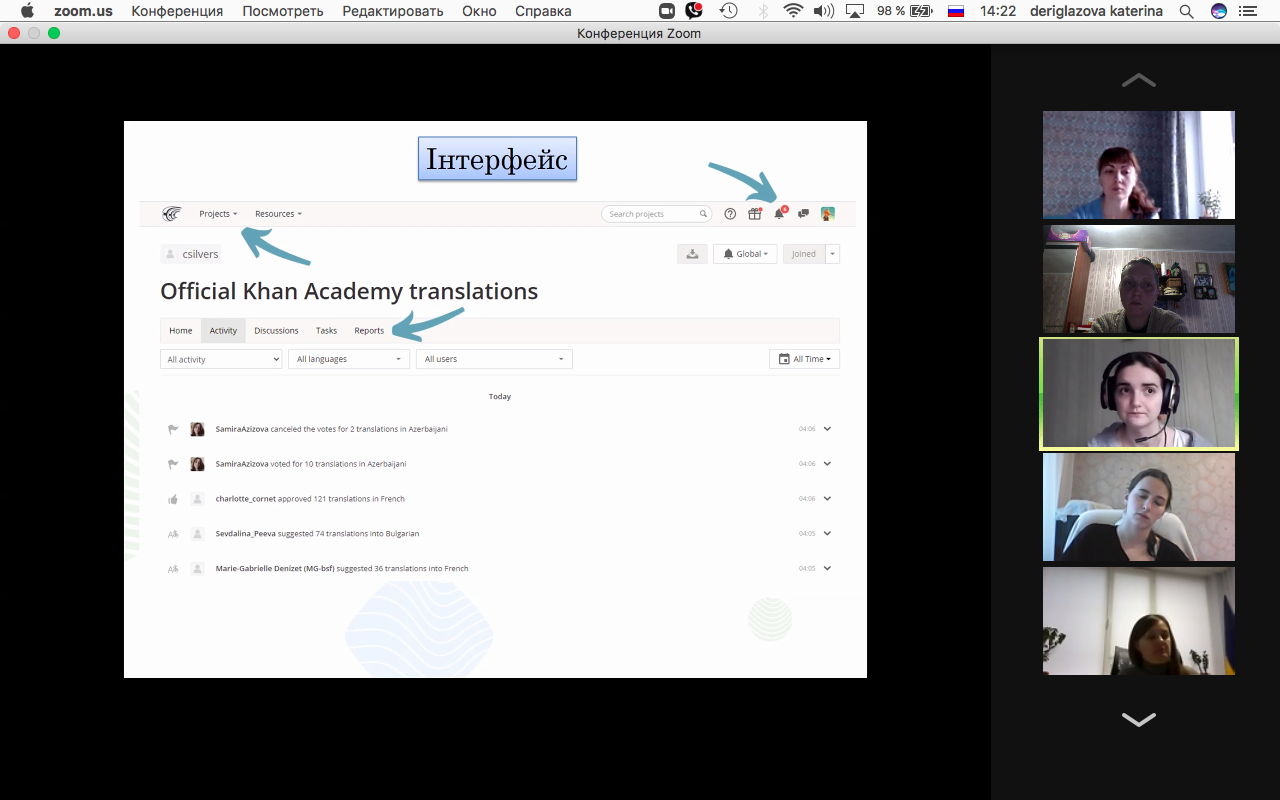The height and width of the screenshot is (800, 1280).
Task: Click the Search projects field
Action: (656, 214)
